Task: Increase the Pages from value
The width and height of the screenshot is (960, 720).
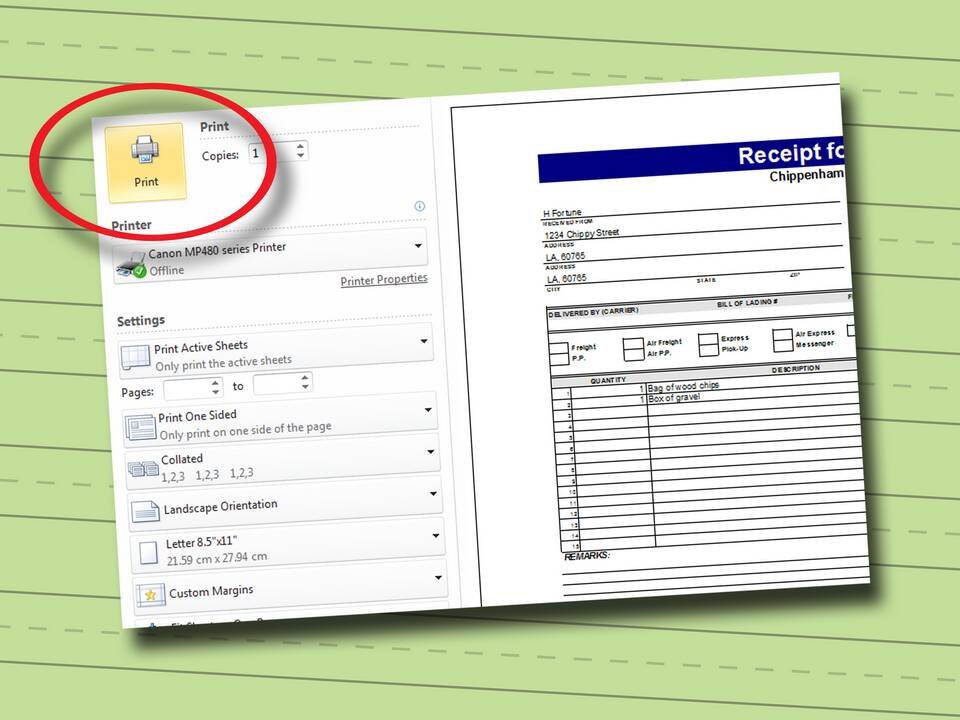Action: point(215,383)
